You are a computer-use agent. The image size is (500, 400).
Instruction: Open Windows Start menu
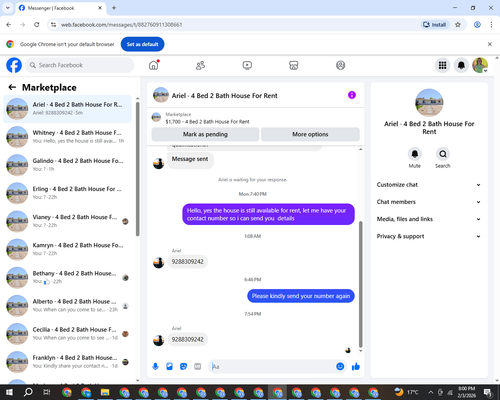click(9, 392)
